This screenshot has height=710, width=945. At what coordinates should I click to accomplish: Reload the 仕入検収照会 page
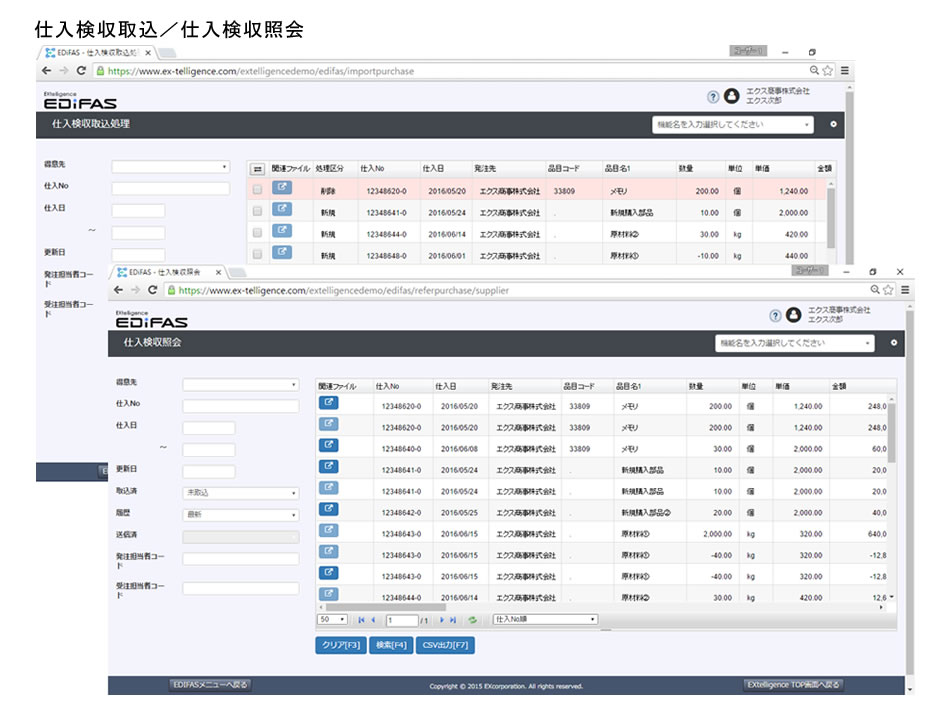click(x=152, y=290)
